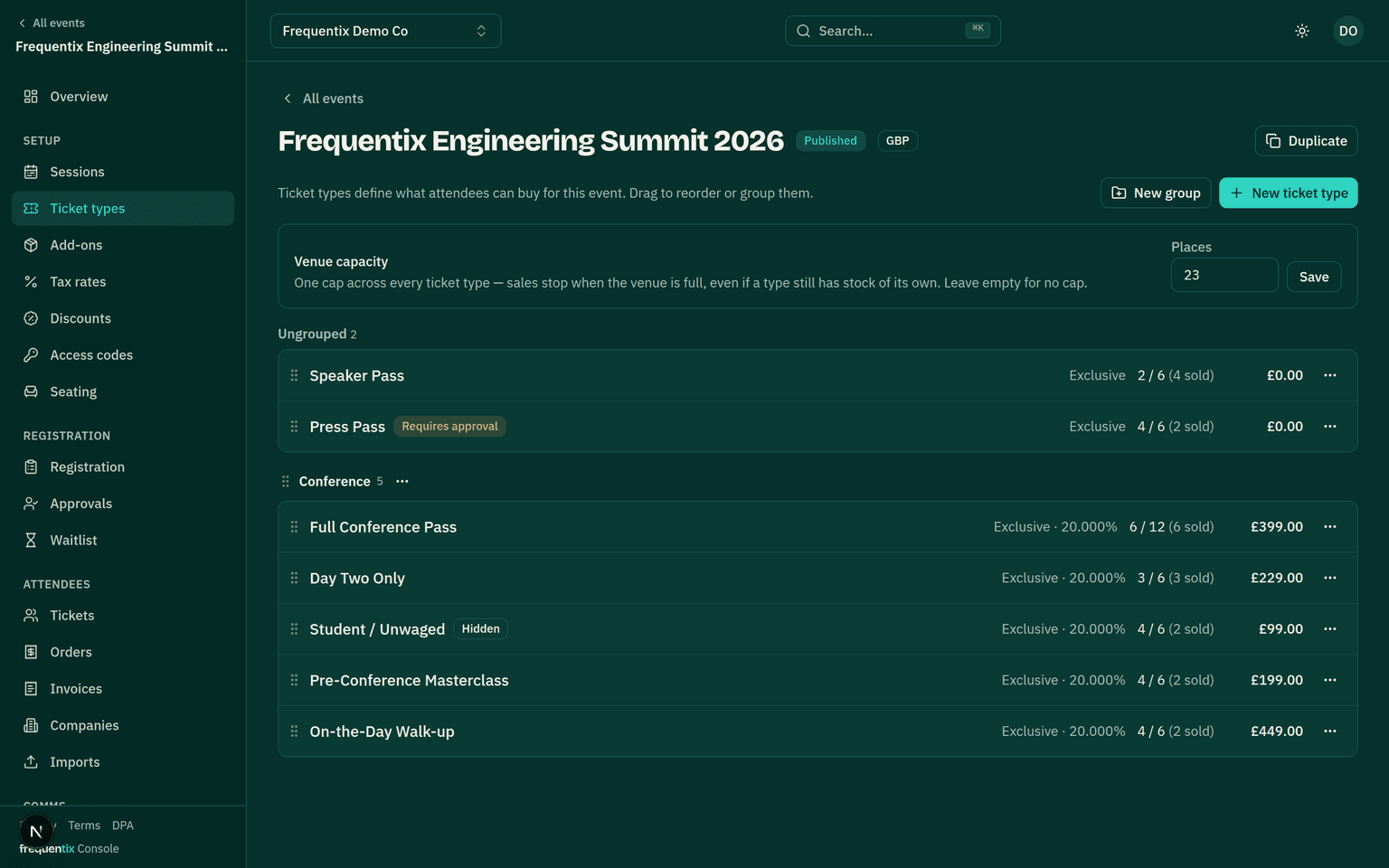The width and height of the screenshot is (1389, 868).
Task: Open the Press Pass more options menu
Action: click(x=1330, y=427)
